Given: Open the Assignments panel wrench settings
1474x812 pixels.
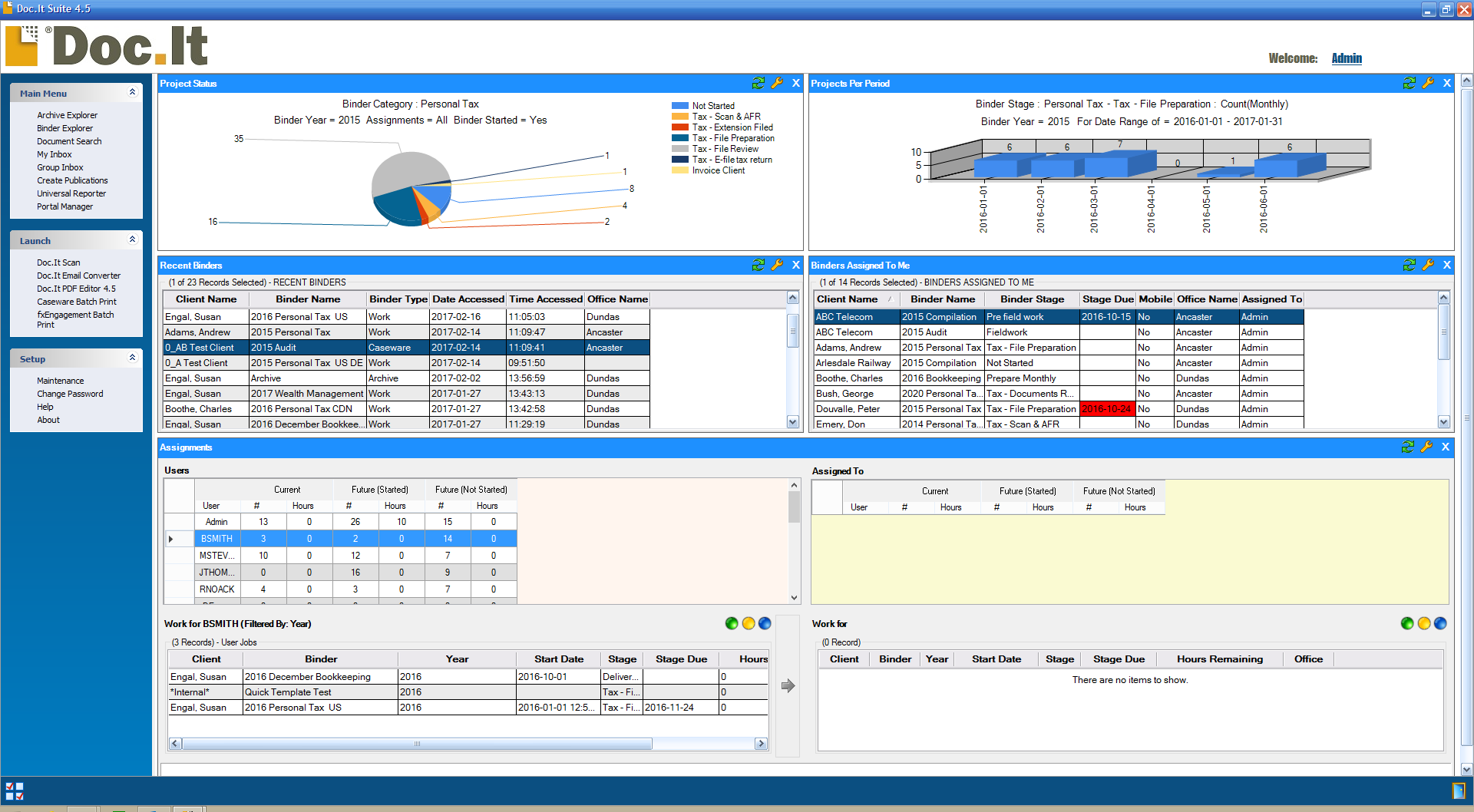Looking at the screenshot, I should [x=1428, y=447].
